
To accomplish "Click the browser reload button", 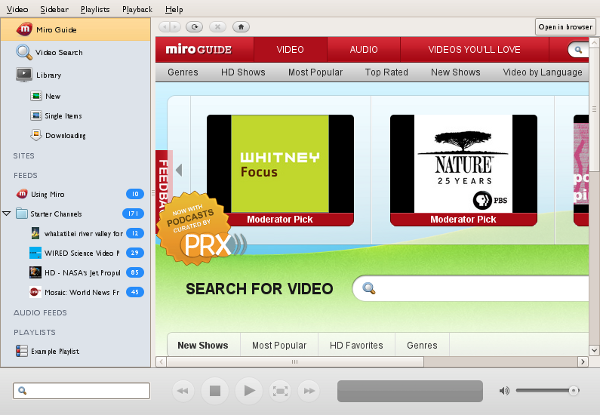I will coord(193,26).
